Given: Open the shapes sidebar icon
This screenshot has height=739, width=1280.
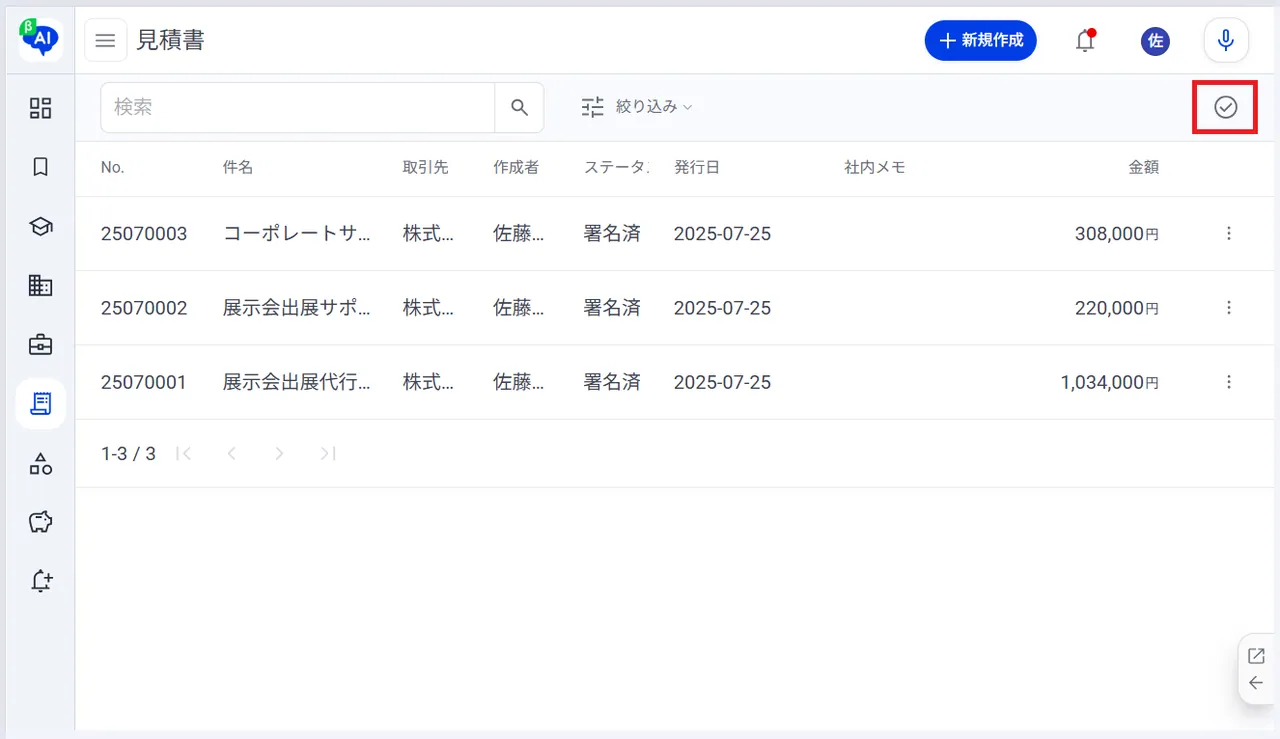Looking at the screenshot, I should [x=40, y=463].
